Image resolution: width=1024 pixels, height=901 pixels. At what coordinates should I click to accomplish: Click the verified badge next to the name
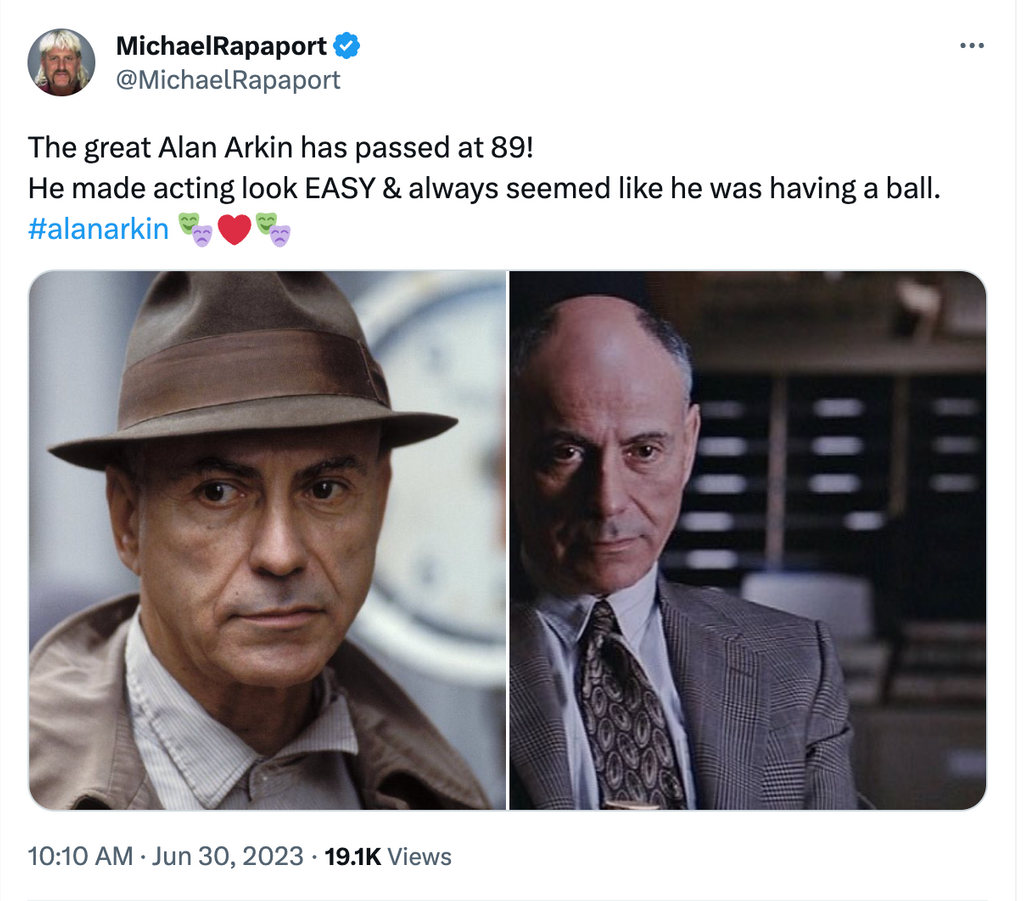coord(347,44)
